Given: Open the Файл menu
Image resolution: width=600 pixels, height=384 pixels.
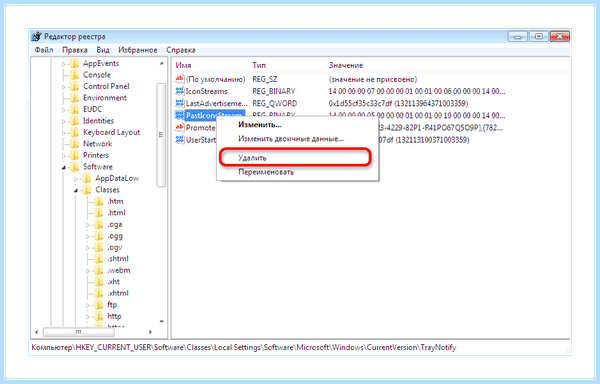Looking at the screenshot, I should tap(44, 50).
